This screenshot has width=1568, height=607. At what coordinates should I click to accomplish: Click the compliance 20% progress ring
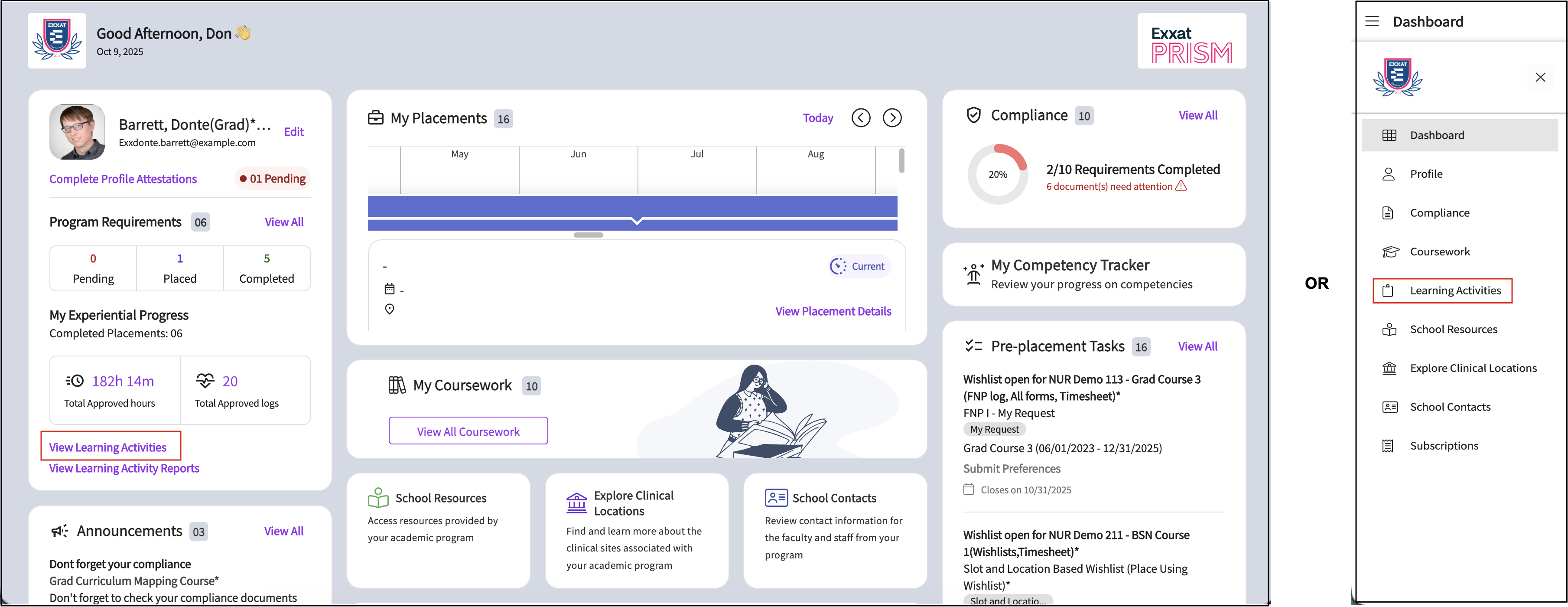997,174
